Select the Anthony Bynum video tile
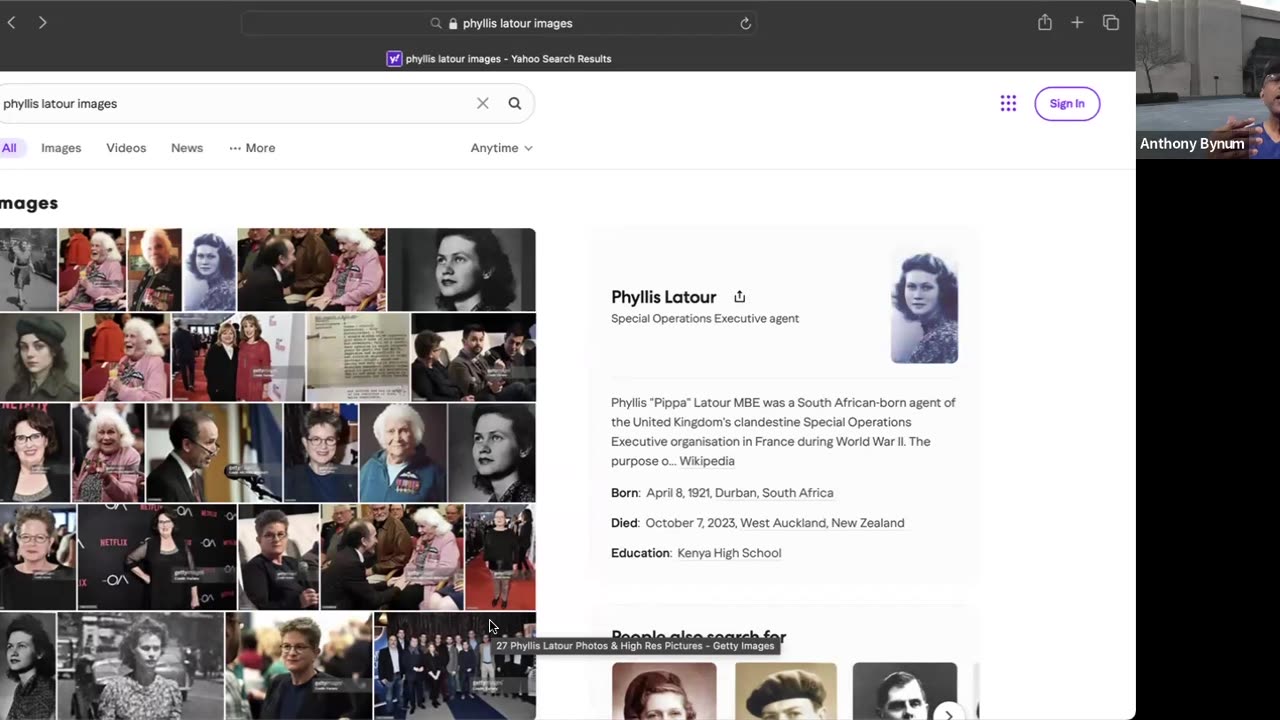1280x720 pixels. [x=1208, y=79]
